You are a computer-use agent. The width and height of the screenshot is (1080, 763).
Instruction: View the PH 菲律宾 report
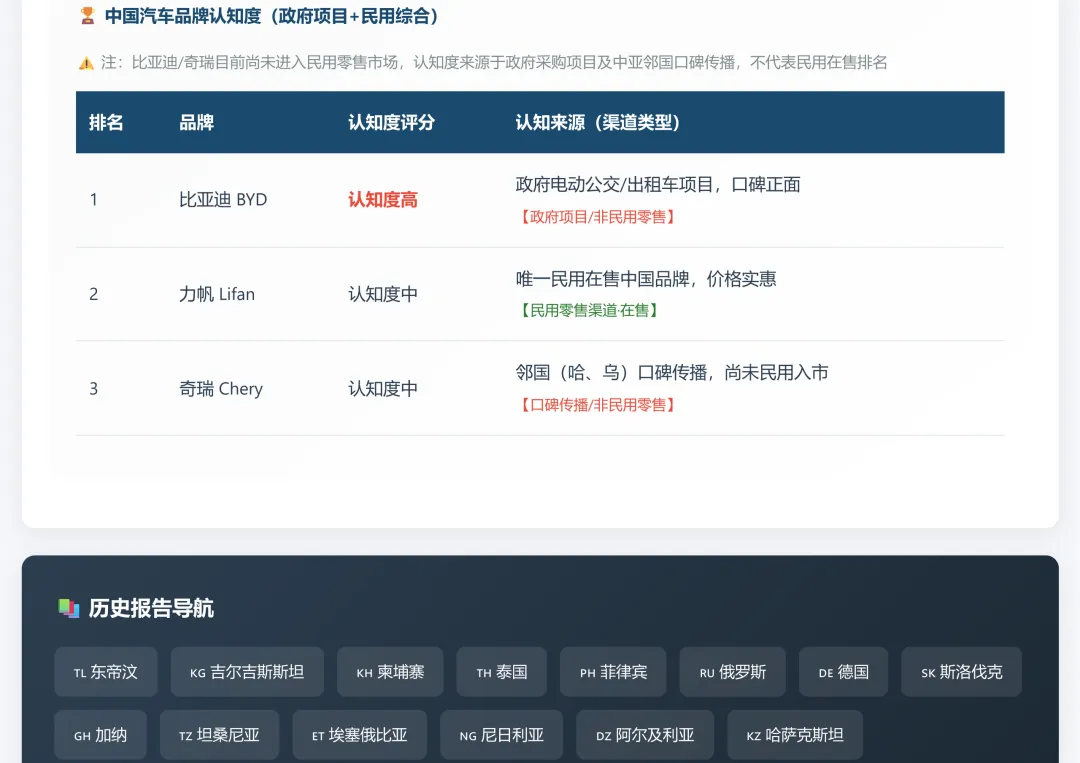tap(613, 671)
